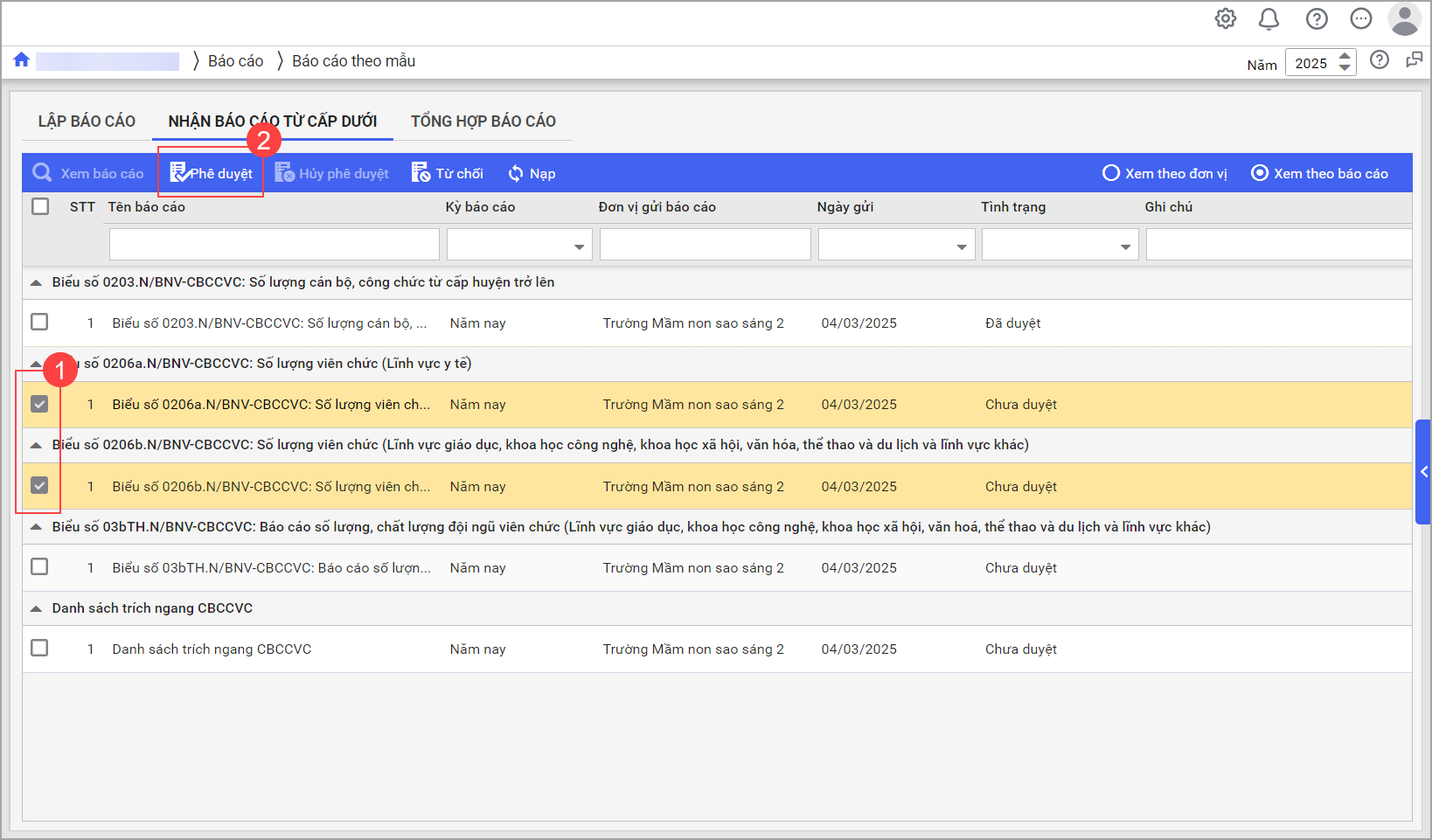Open the chat message bubble icon

[x=1361, y=18]
